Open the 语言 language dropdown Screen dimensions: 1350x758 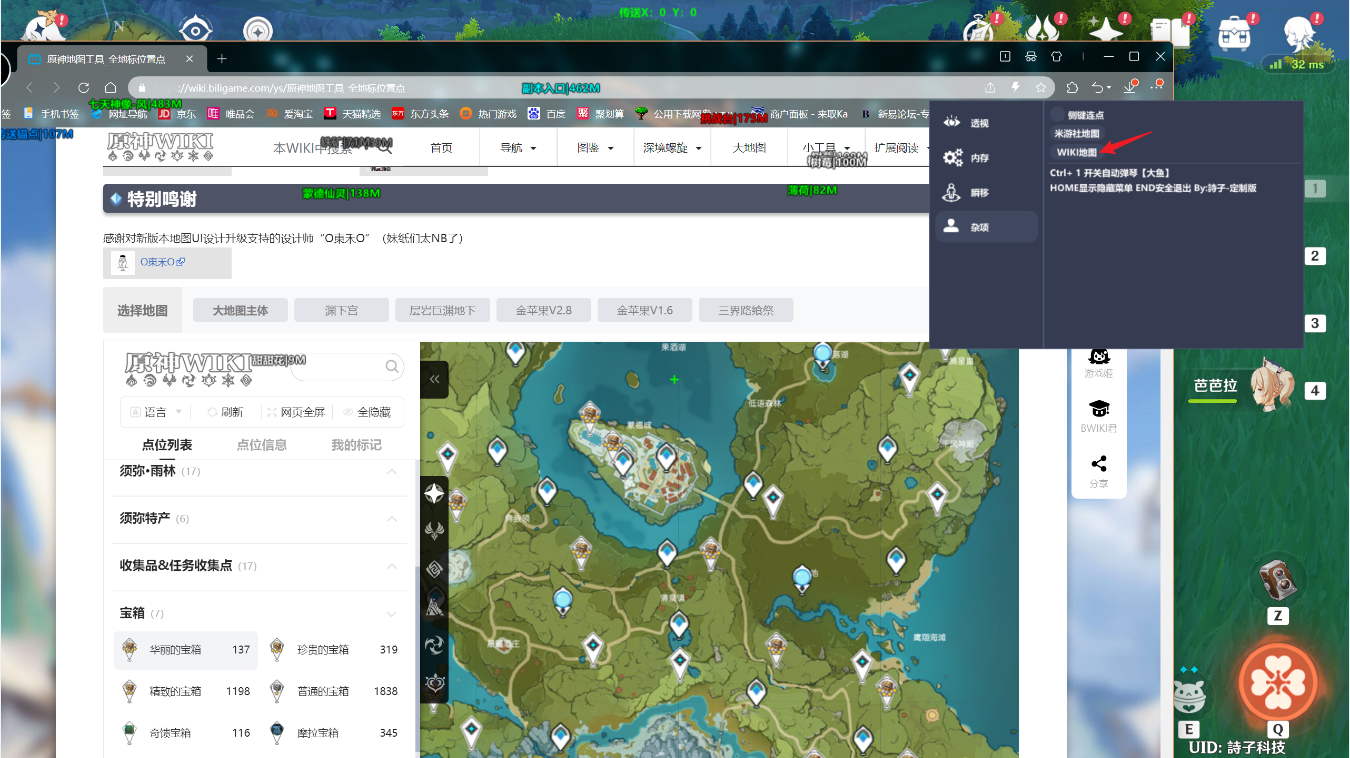(156, 411)
